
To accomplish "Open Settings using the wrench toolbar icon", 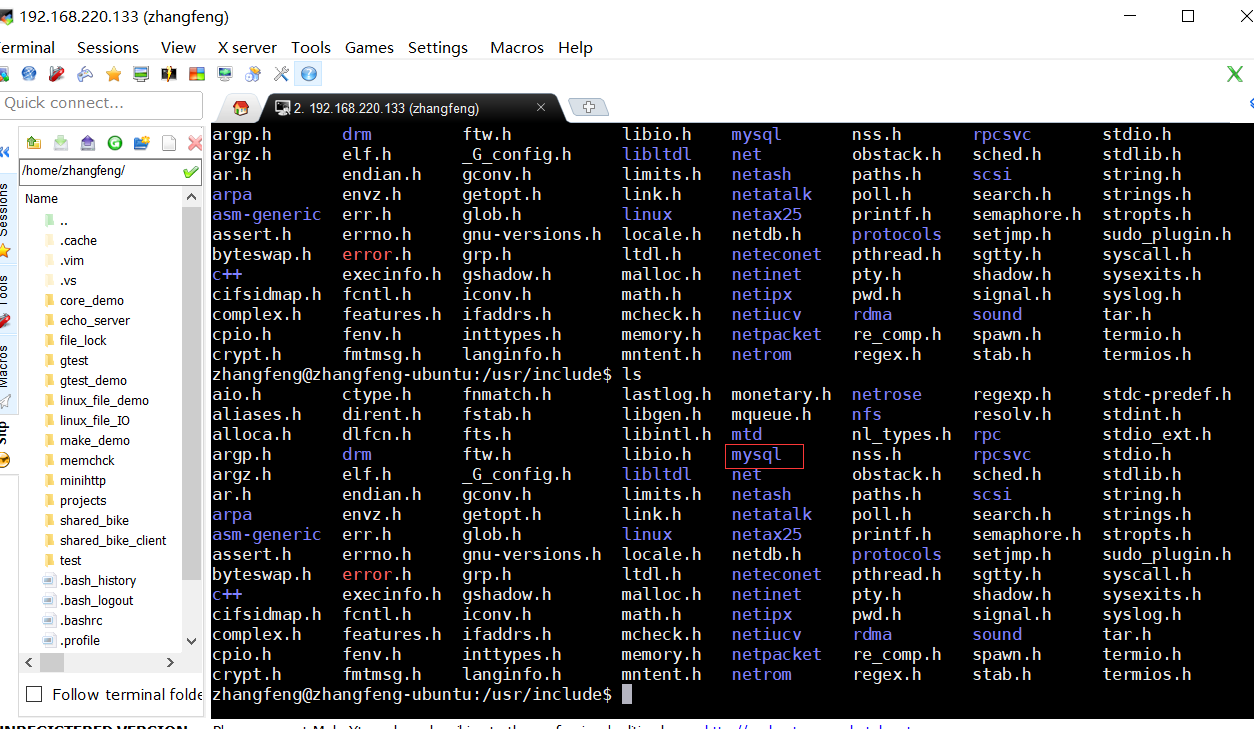I will (x=282, y=73).
